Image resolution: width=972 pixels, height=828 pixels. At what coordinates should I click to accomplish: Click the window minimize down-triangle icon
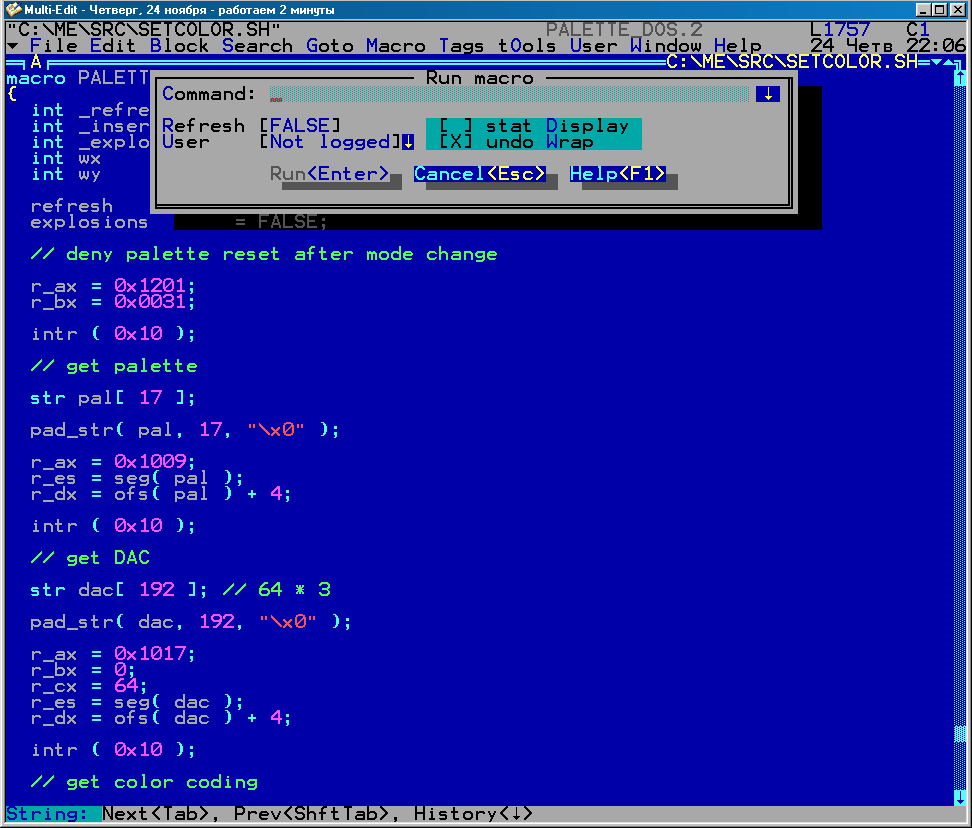point(936,62)
